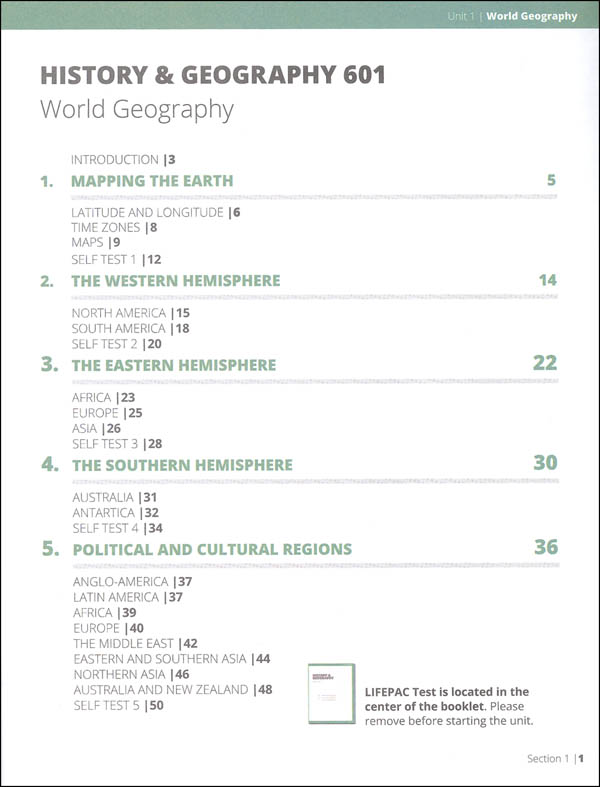Open The Eastern Hemisphere section heading
The height and width of the screenshot is (787, 600).
174,365
